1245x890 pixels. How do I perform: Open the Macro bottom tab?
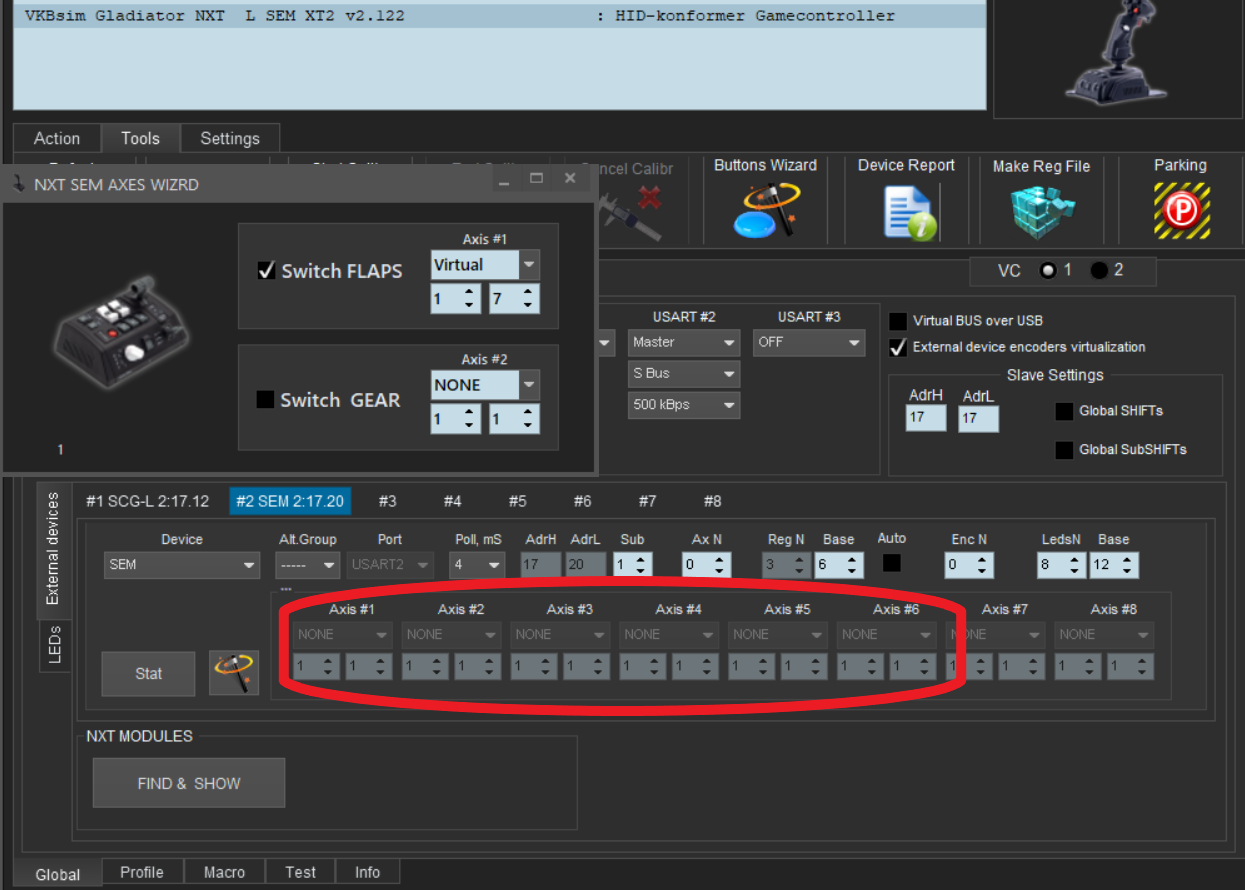pyautogui.click(x=224, y=872)
